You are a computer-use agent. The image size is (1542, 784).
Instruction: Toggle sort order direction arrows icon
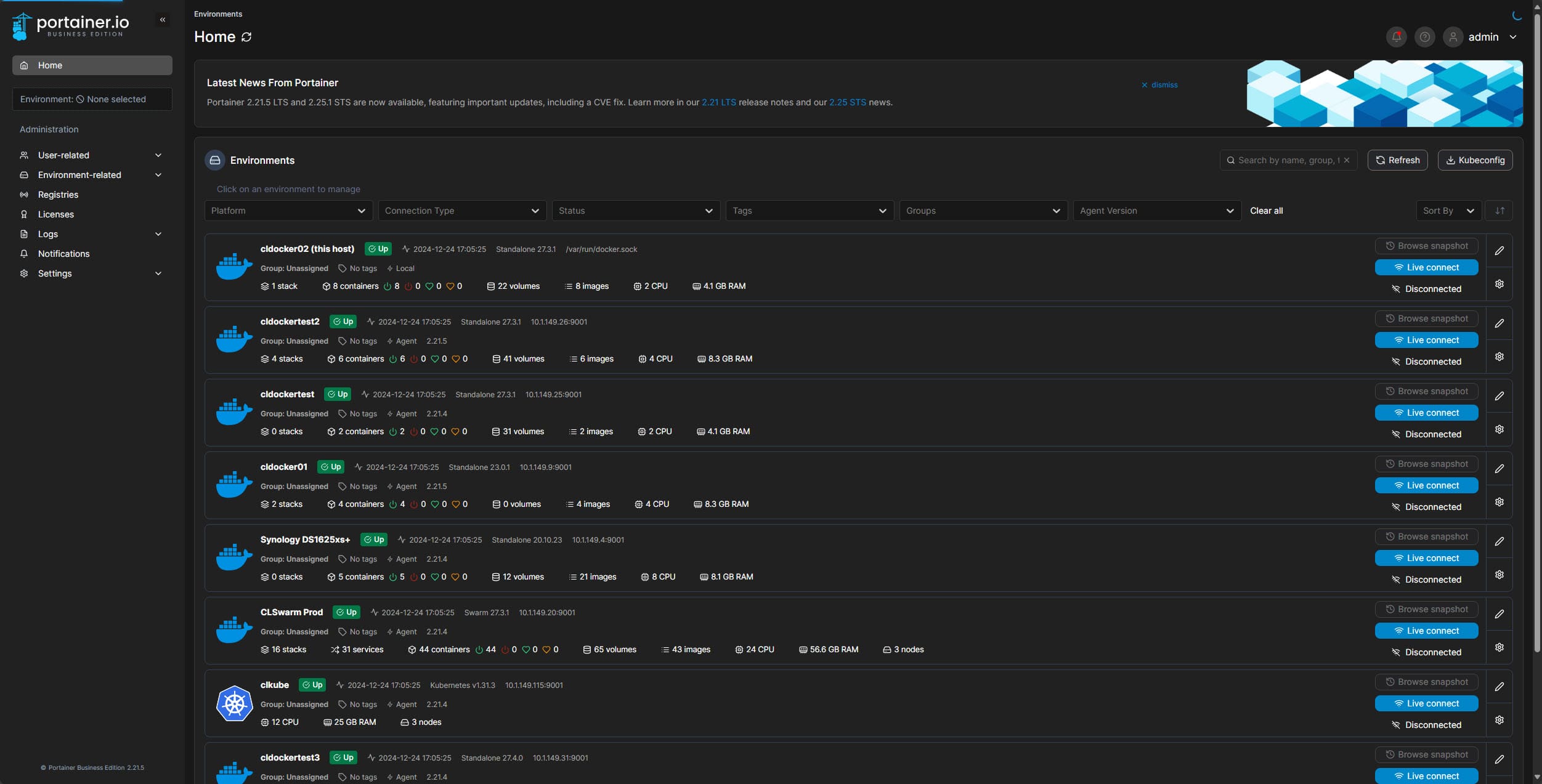point(1499,211)
